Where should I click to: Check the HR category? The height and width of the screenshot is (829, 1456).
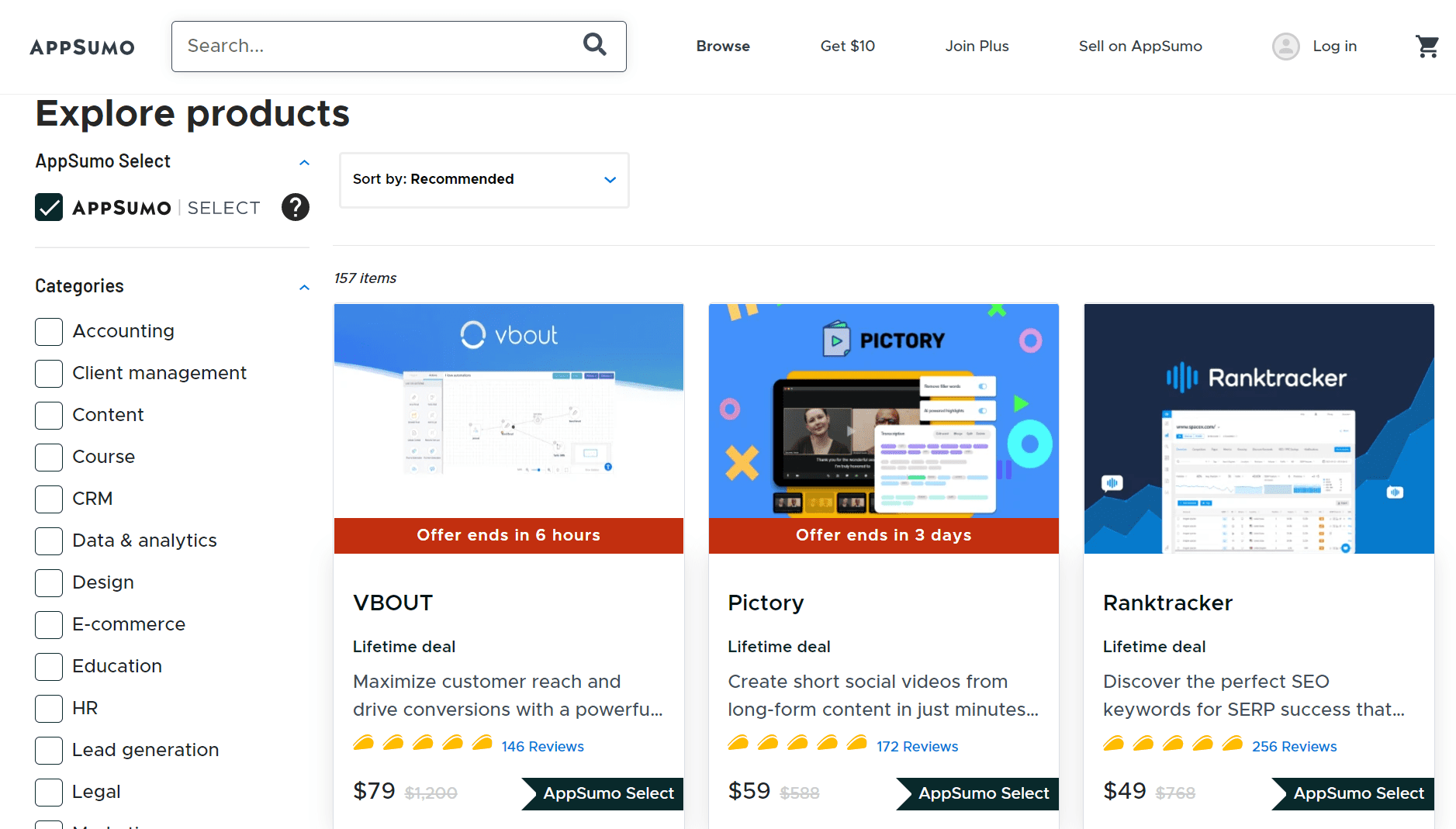(49, 708)
